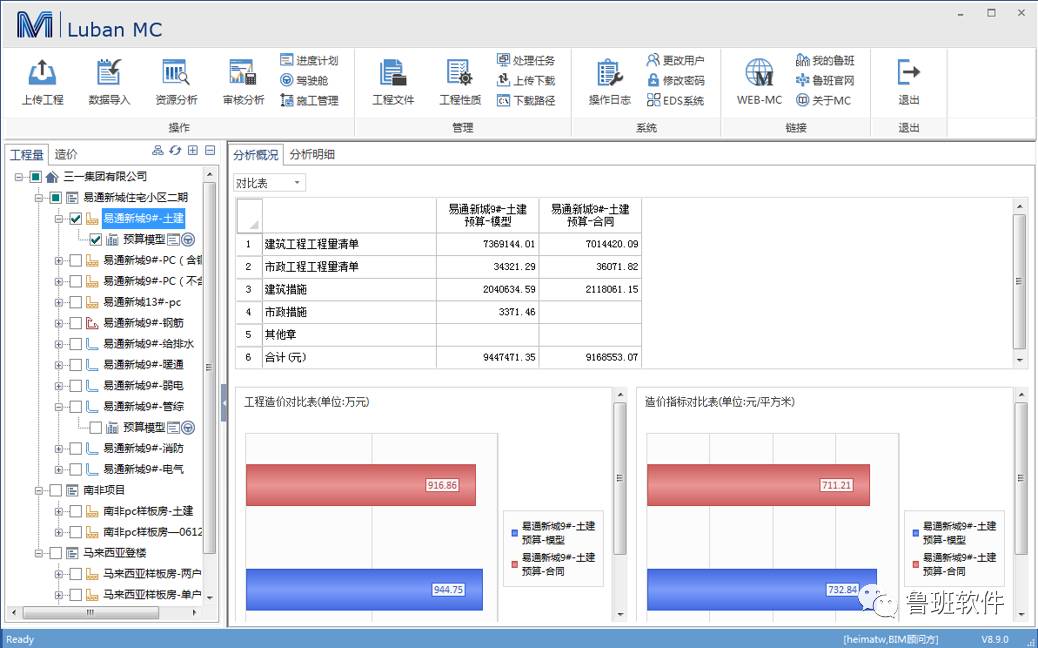Click the 预算-合同 column header
Screen dimensions: 1038x648
point(590,215)
